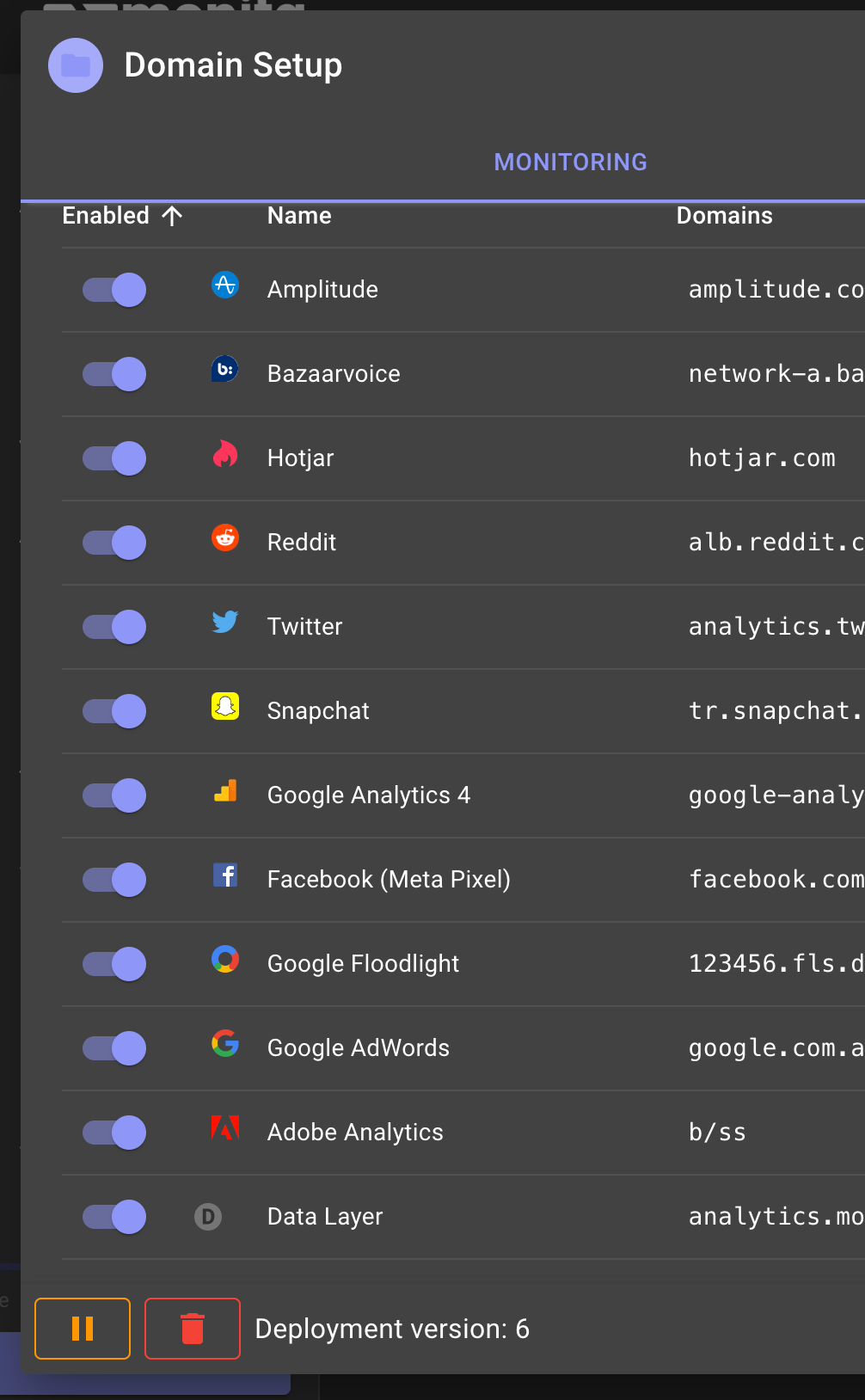Screen dimensions: 865x1400
Task: Sort by the Name column header
Action: click(299, 216)
